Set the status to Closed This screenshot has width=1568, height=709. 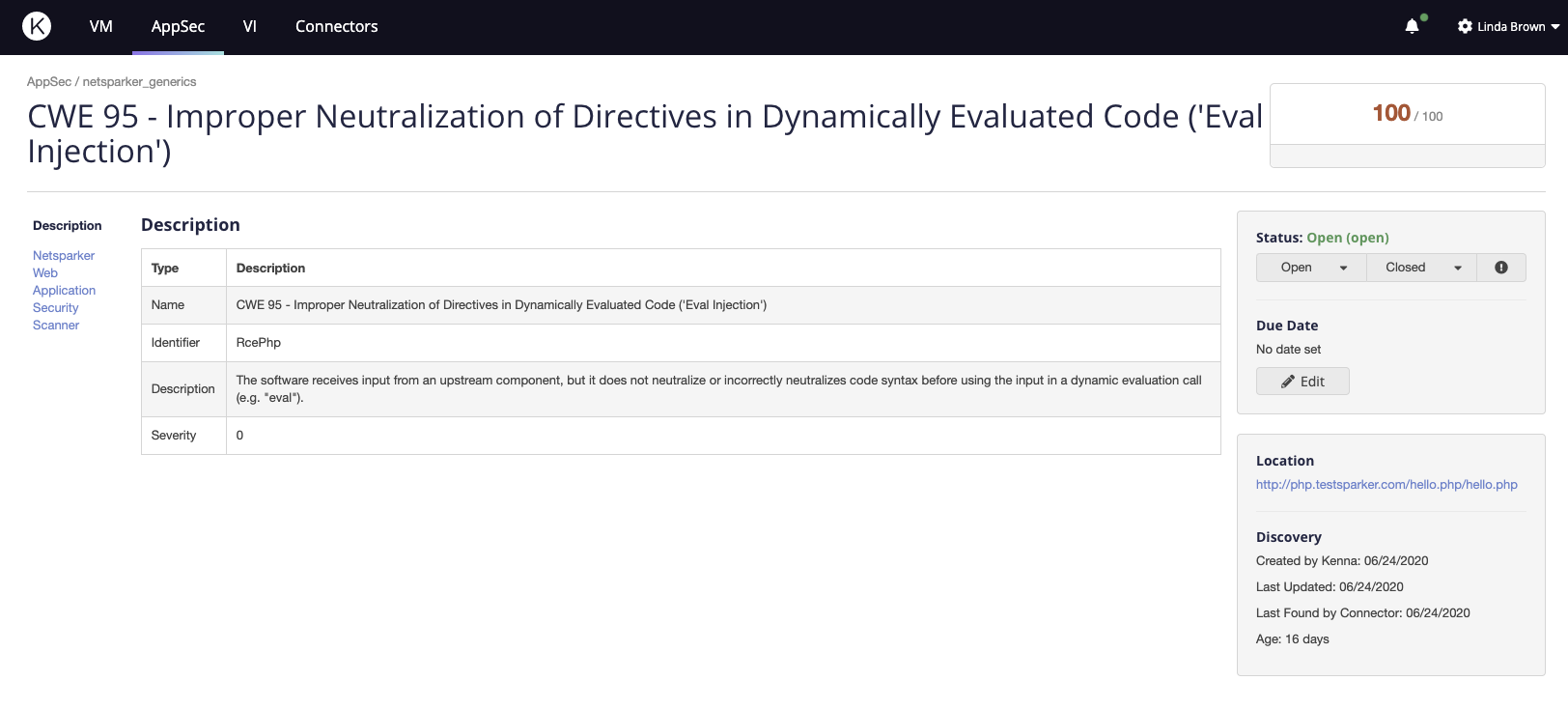tap(1405, 268)
